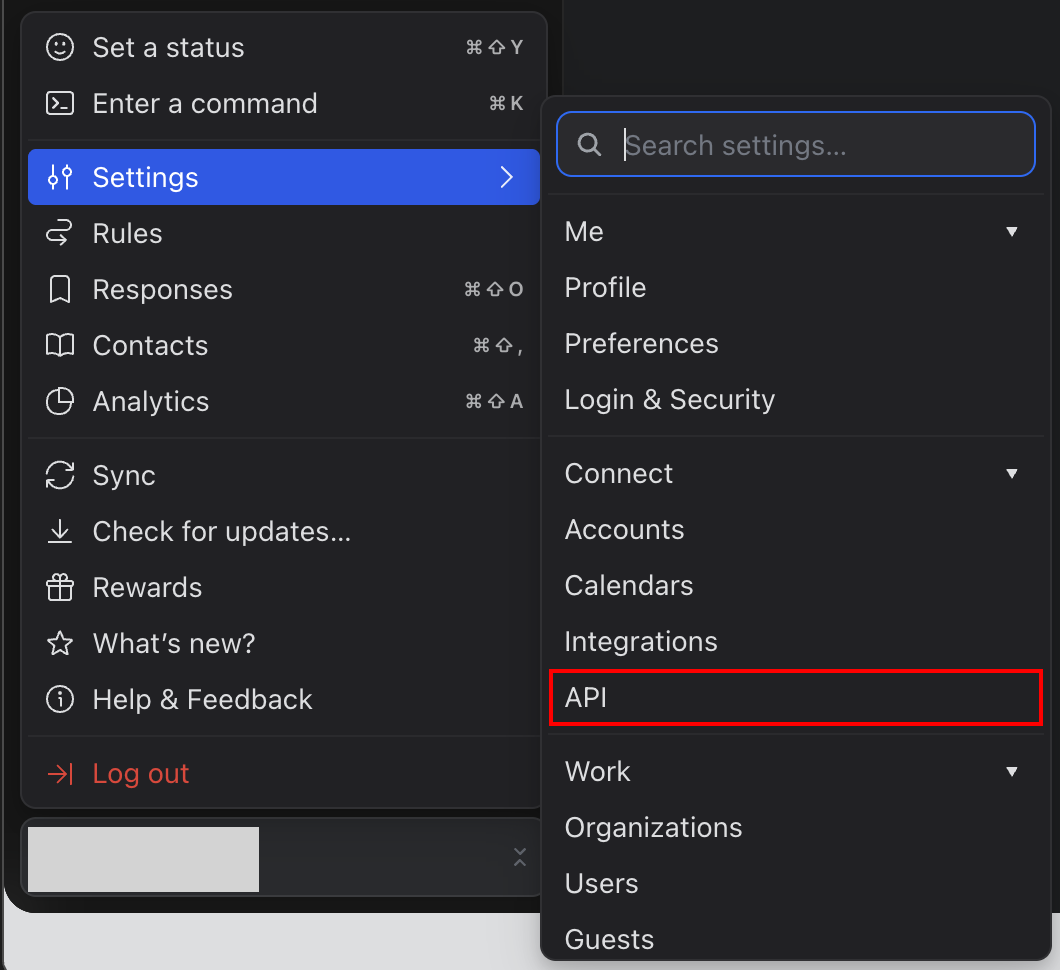Click the gift box Rewards icon
Viewport: 1060px width, 970px height.
(59, 587)
